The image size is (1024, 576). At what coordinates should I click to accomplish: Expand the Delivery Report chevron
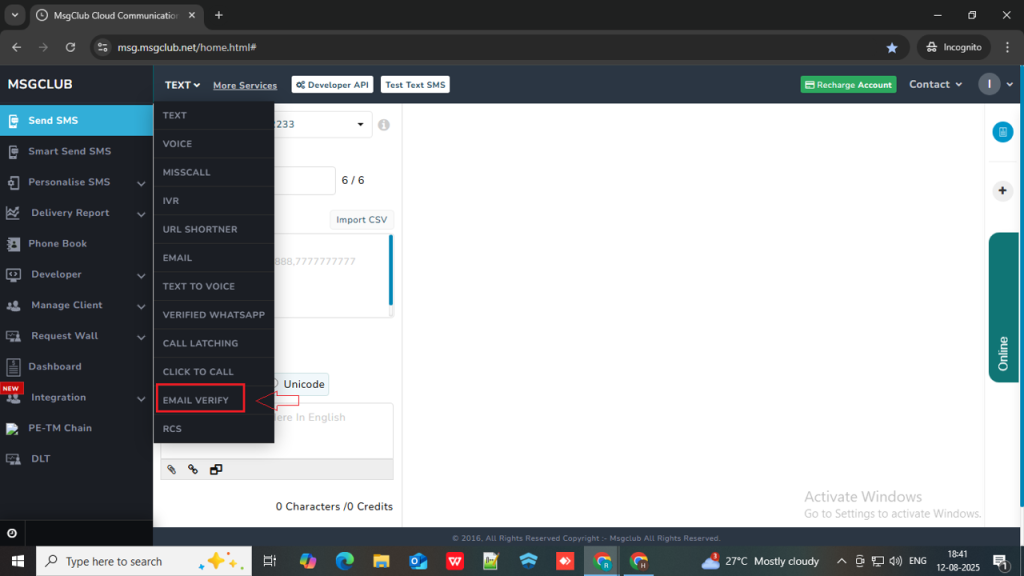[141, 214]
